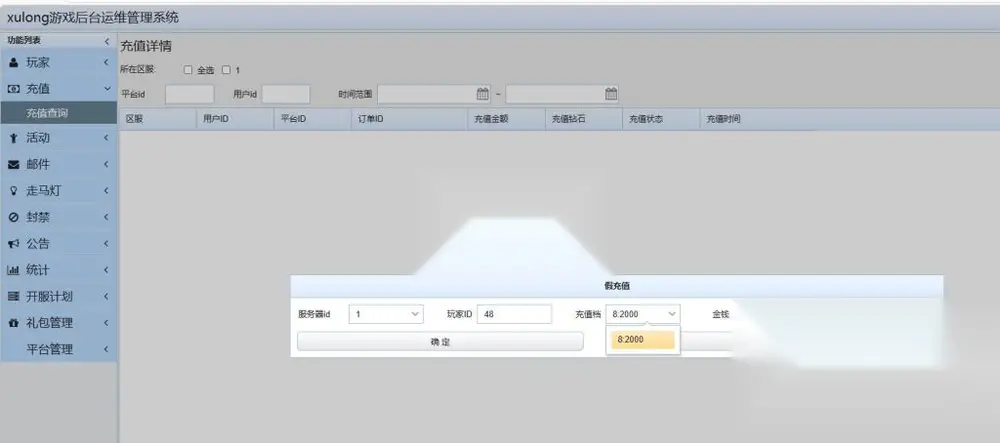Click the megaphone icon beside 公告
Screen dimensions: 1000x443
[13, 244]
